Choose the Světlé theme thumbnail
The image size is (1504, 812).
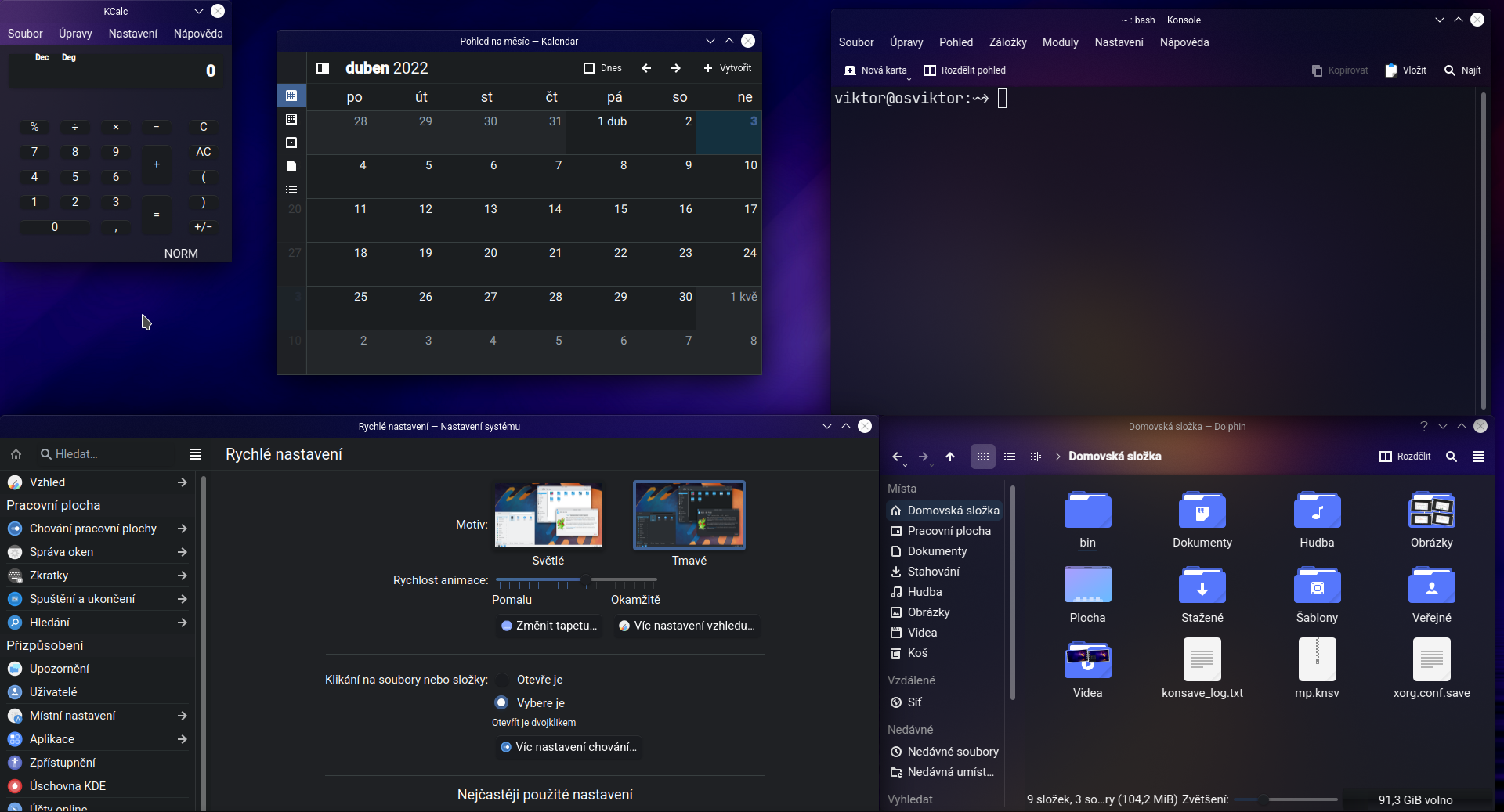pos(548,515)
